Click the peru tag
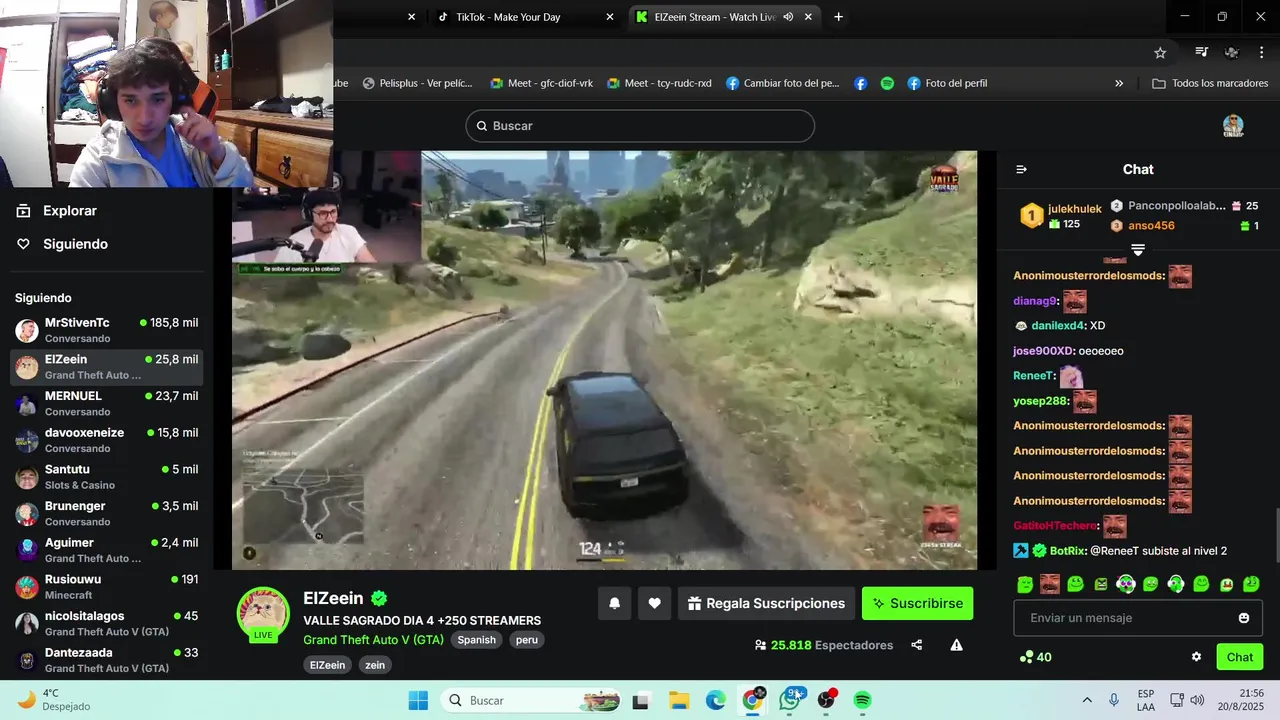Screen dimensions: 1280x720 tap(527, 640)
